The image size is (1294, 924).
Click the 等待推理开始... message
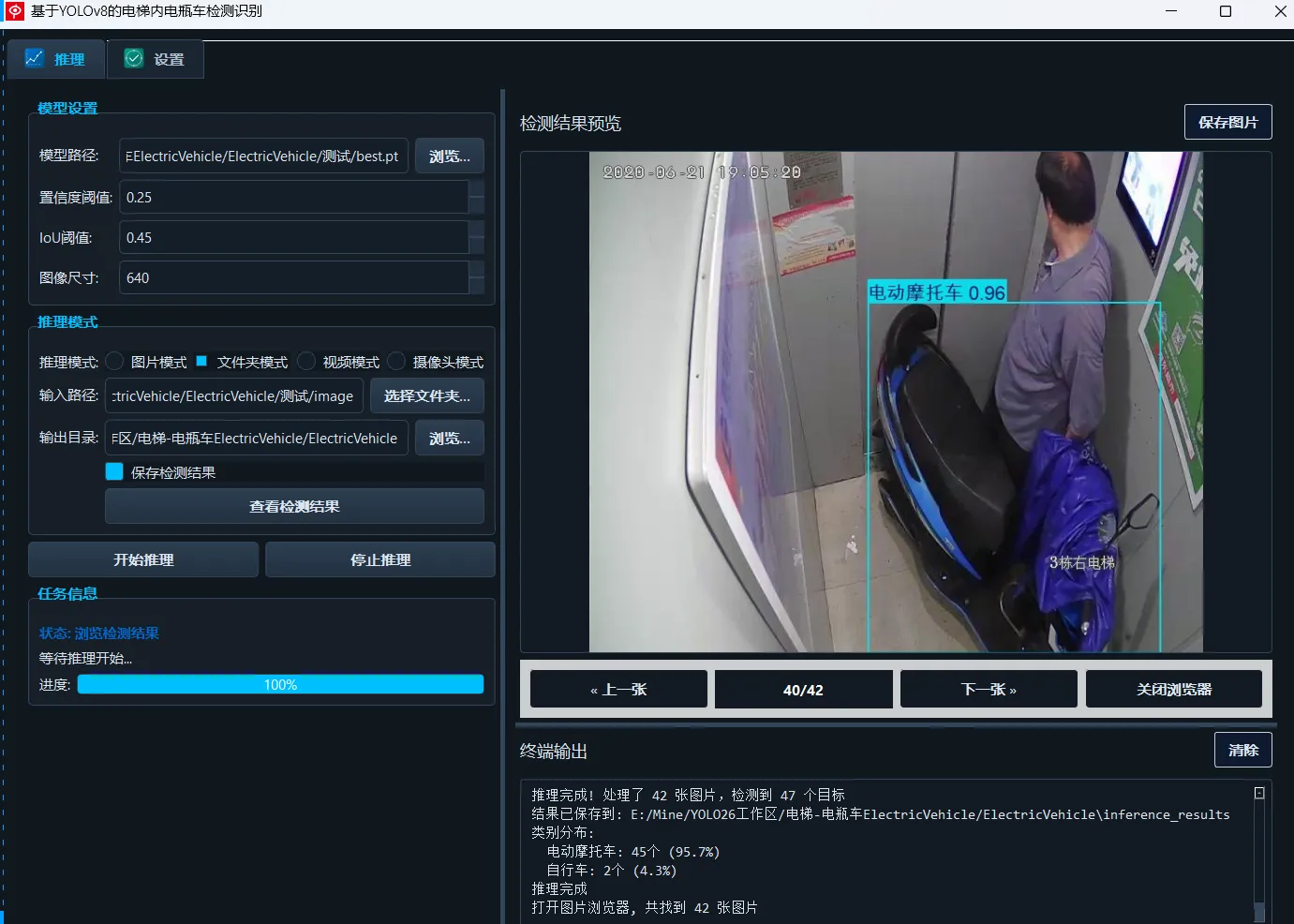85,658
